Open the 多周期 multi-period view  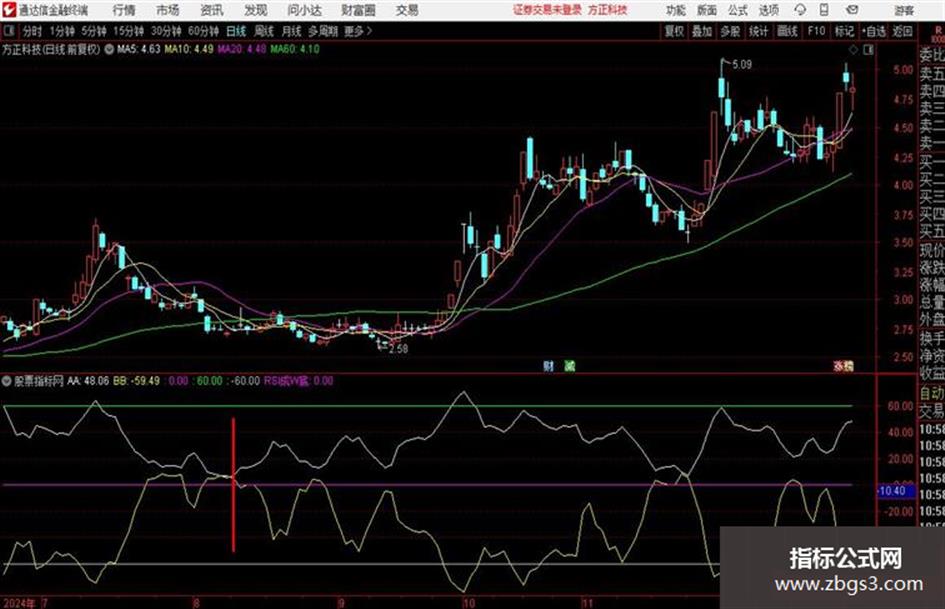pos(323,31)
